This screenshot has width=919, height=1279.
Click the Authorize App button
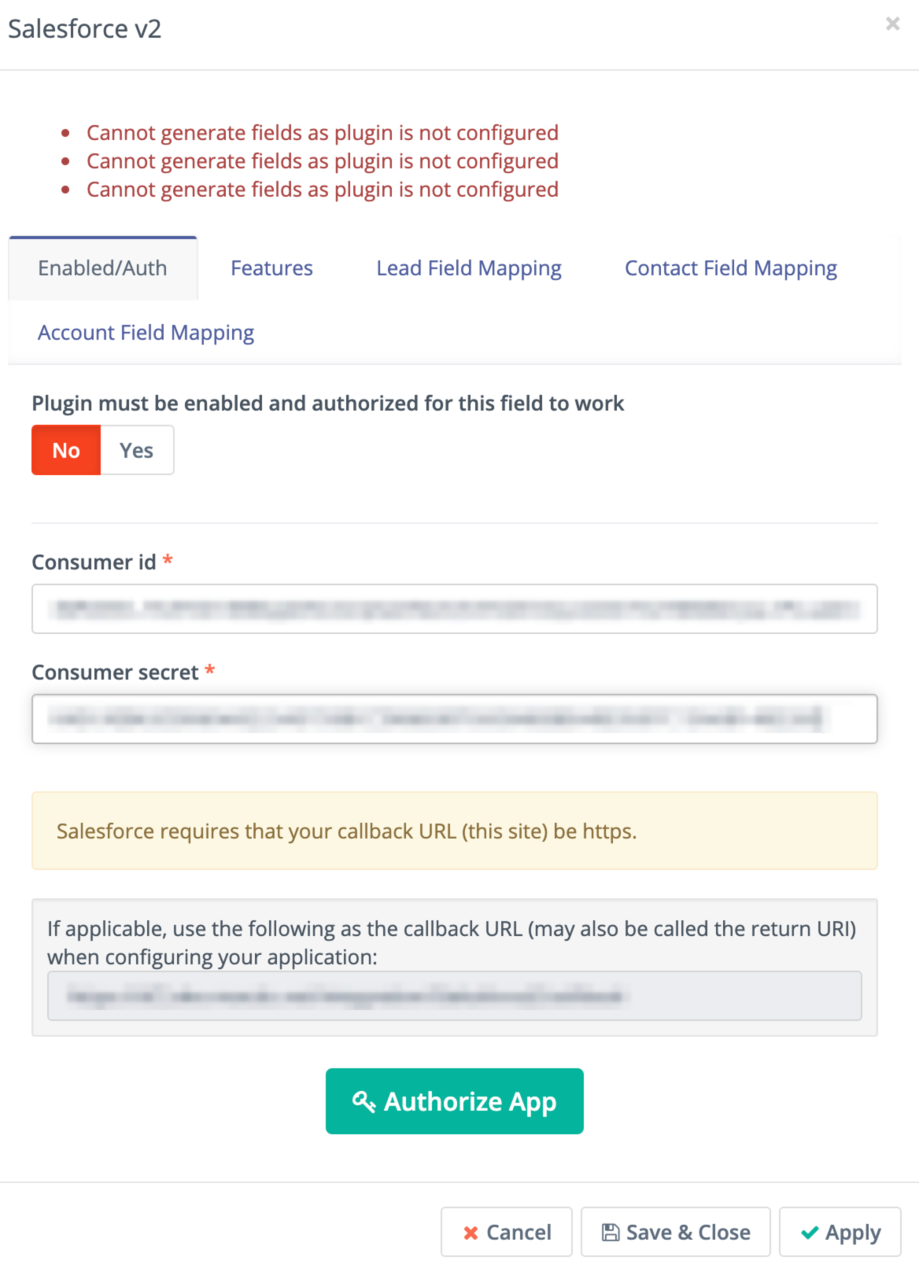tap(454, 1101)
